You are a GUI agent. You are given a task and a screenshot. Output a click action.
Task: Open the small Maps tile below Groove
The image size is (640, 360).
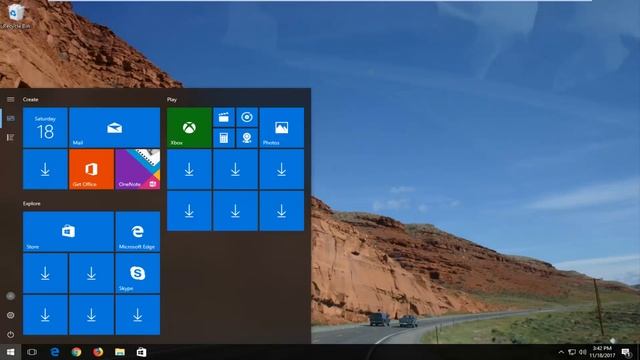pyautogui.click(x=247, y=138)
